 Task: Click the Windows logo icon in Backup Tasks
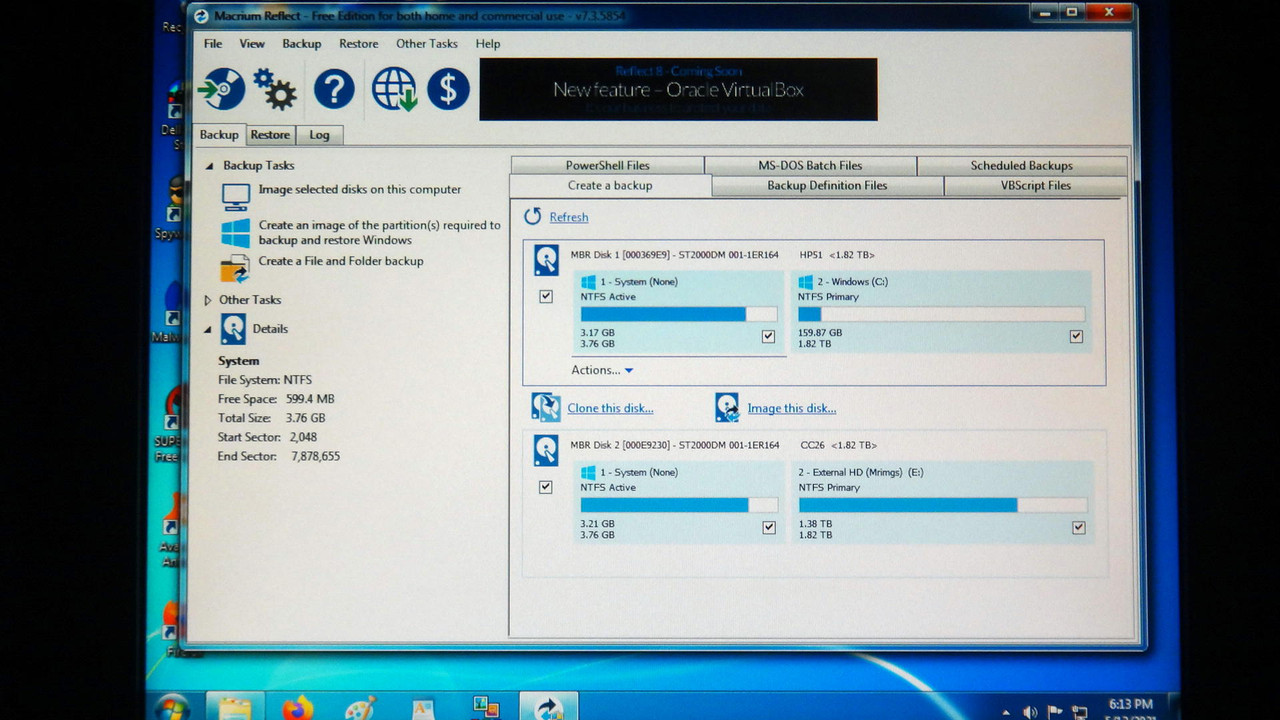236,233
